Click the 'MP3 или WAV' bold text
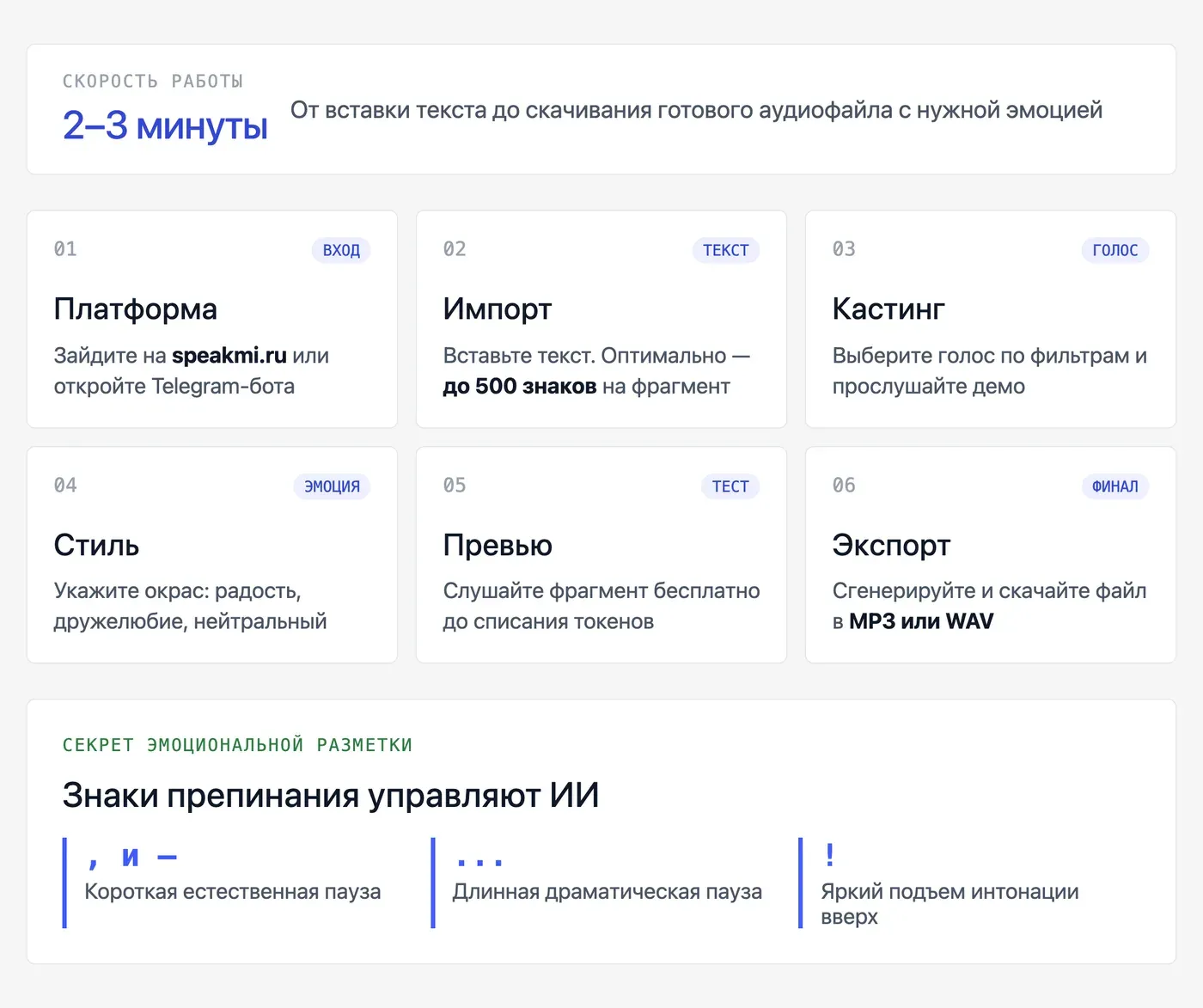1203x1008 pixels. tap(921, 621)
